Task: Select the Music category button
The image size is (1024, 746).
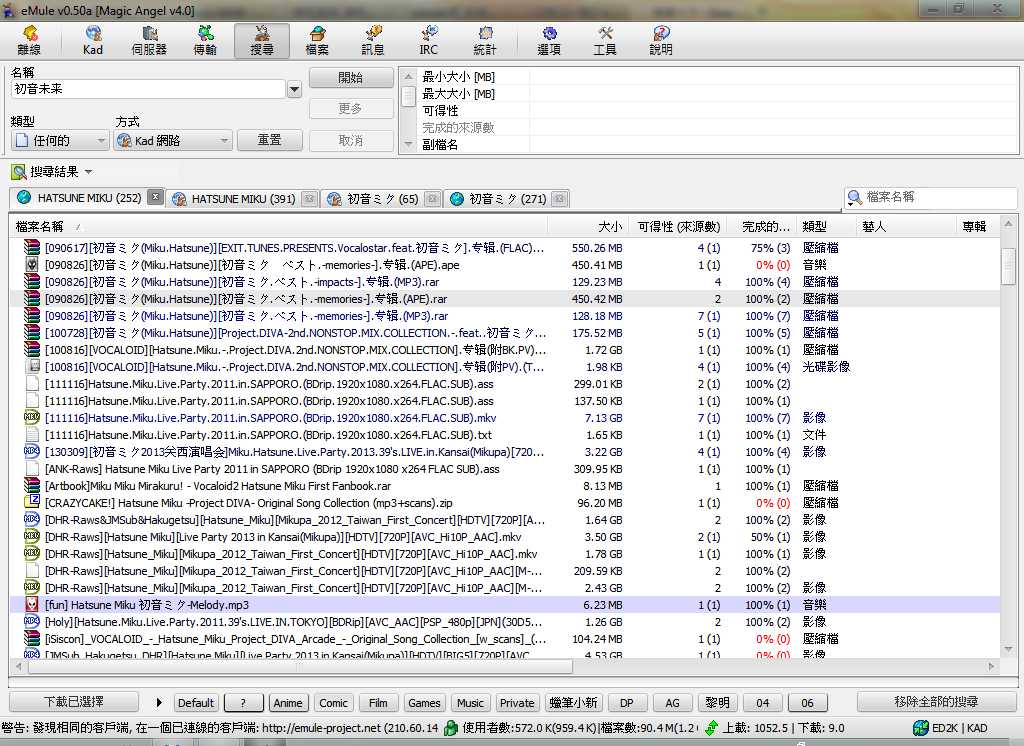Action: click(470, 703)
